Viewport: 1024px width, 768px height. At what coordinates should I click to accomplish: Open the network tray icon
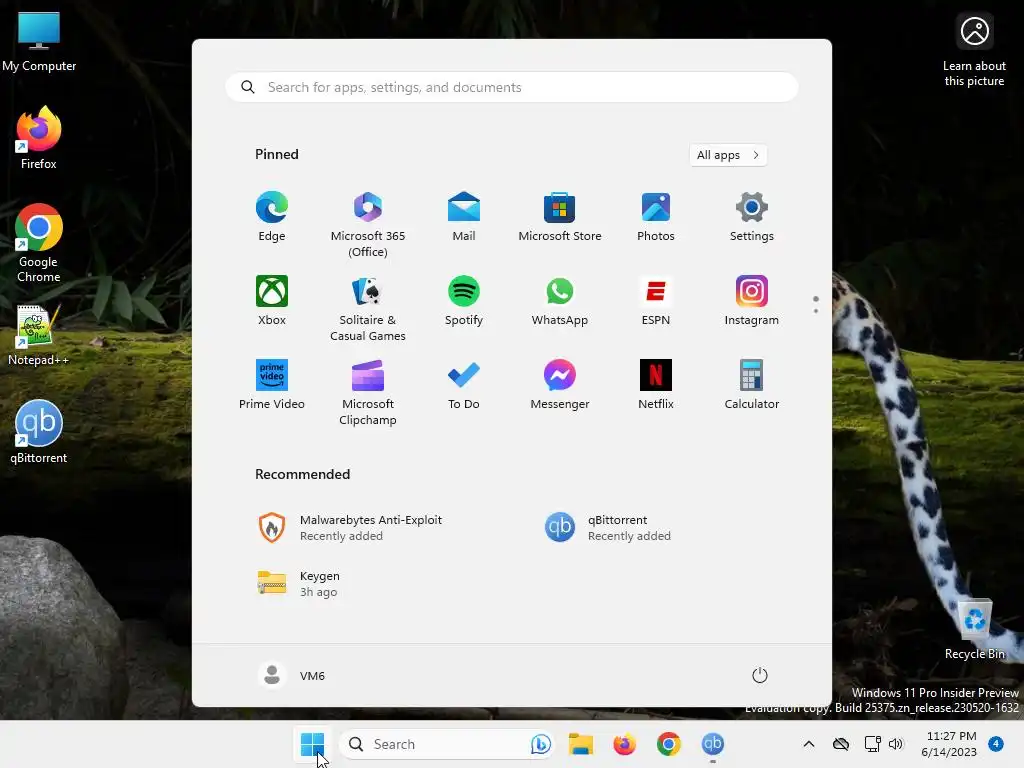pyautogui.click(x=872, y=744)
